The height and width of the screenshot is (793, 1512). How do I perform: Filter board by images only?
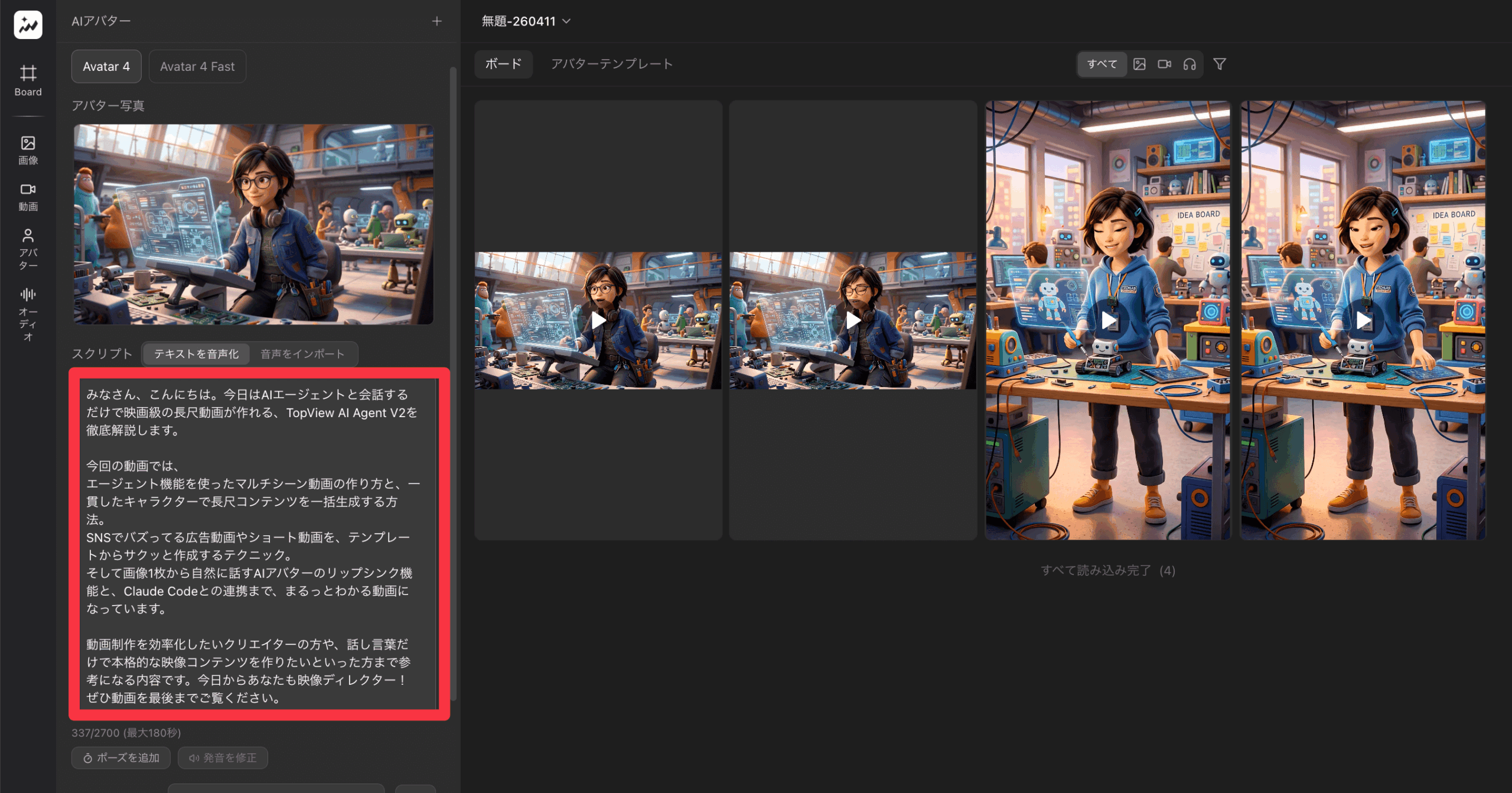click(1139, 64)
